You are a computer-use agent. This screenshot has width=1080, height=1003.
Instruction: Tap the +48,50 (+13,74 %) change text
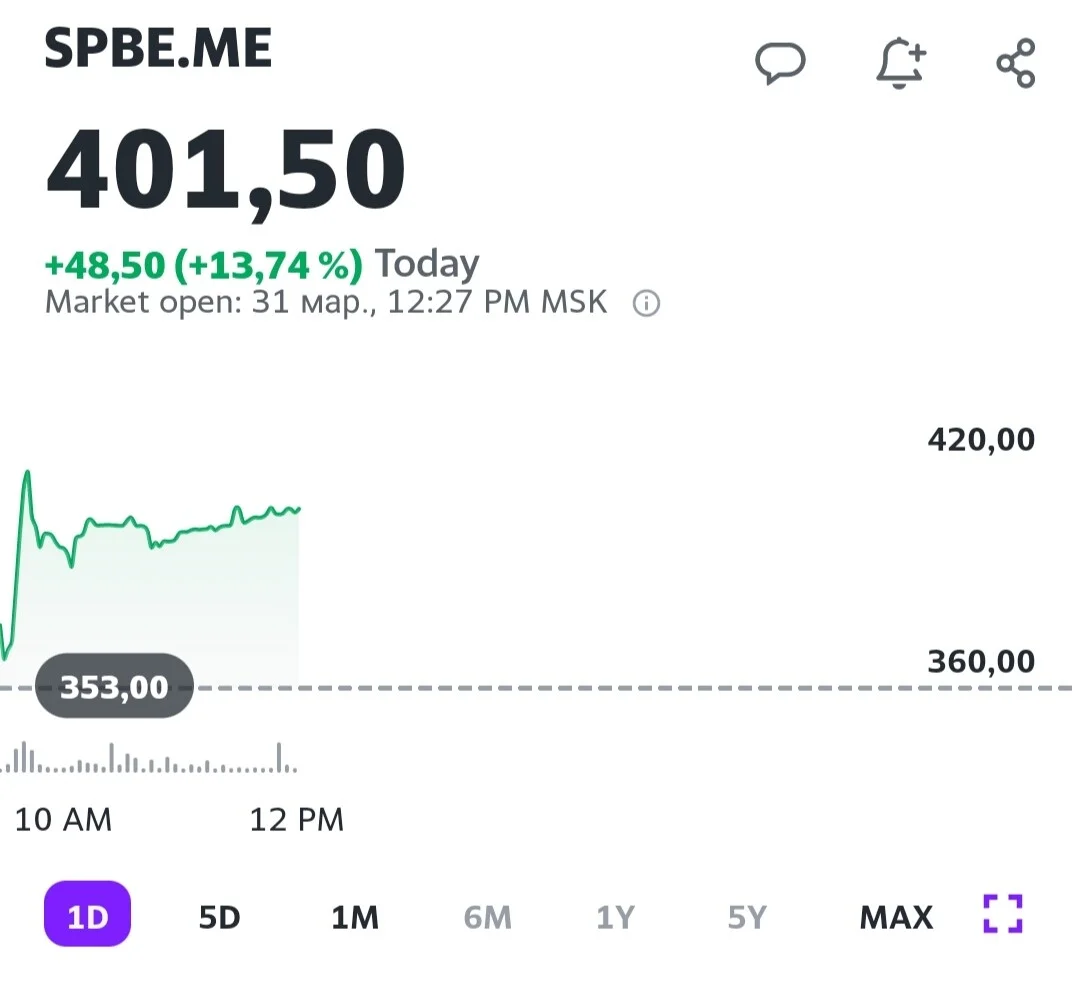coord(203,265)
